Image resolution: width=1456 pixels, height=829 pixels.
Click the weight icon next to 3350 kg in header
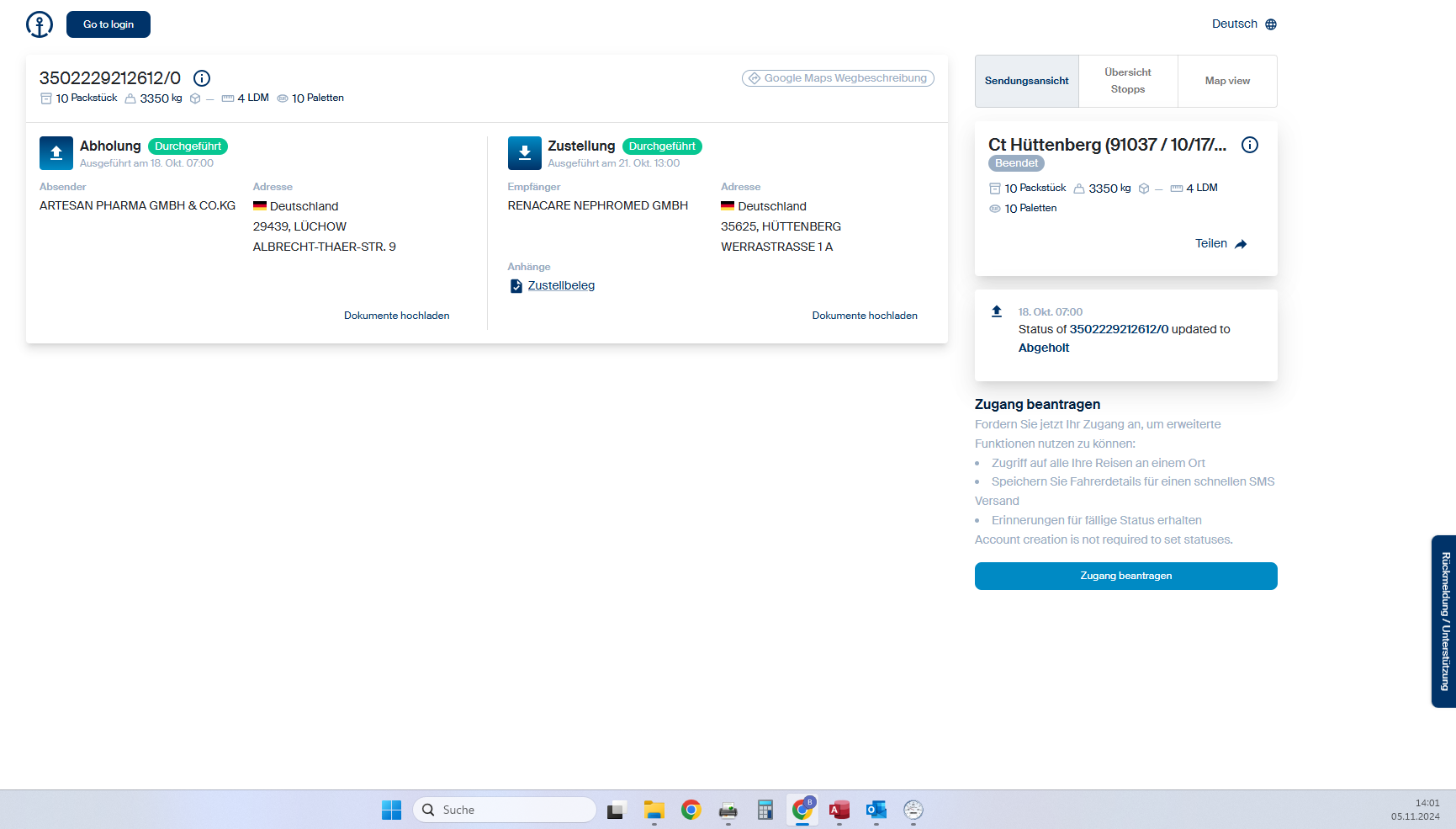coord(130,98)
